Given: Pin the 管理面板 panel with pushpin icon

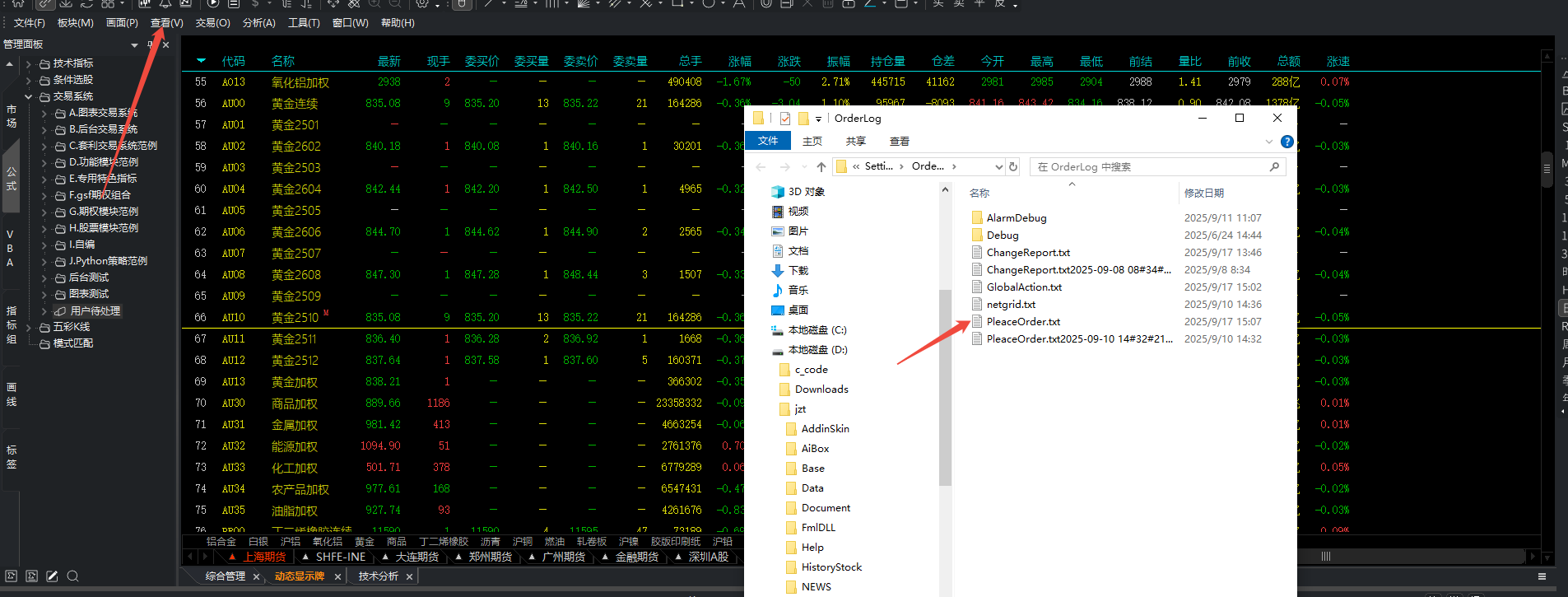Looking at the screenshot, I should coord(151,45).
